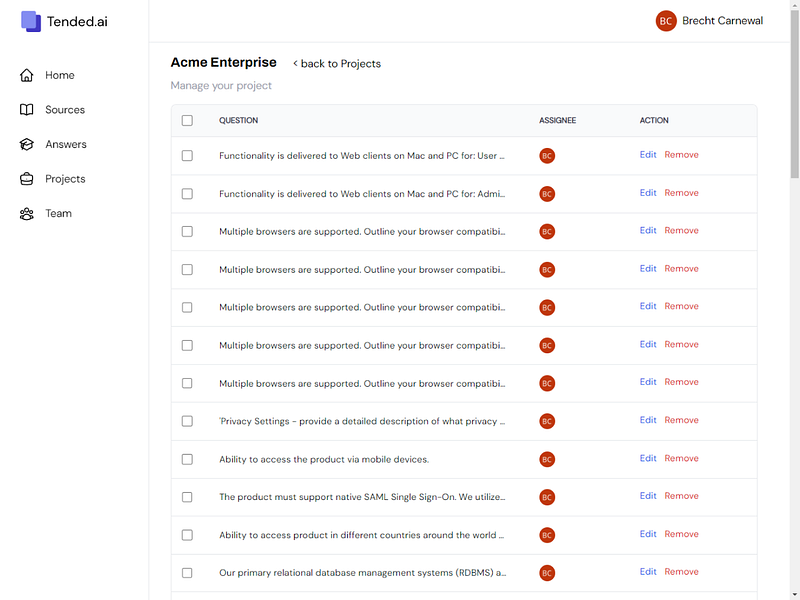Click assignee avatar for mobile devices question
This screenshot has width=800, height=600.
point(547,459)
